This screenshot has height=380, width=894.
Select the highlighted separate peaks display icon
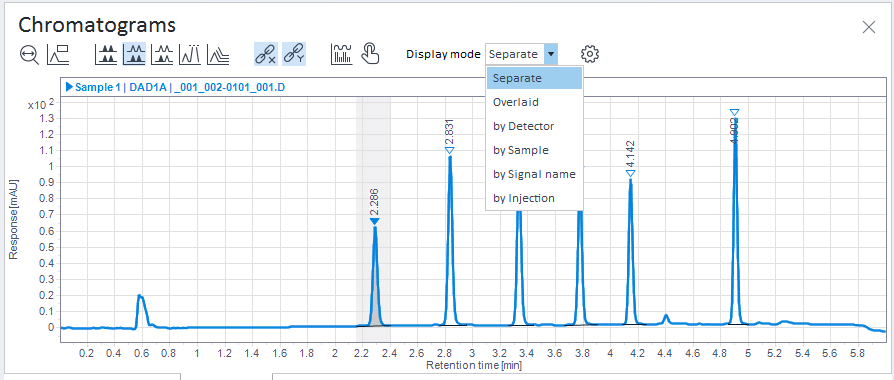(x=135, y=55)
